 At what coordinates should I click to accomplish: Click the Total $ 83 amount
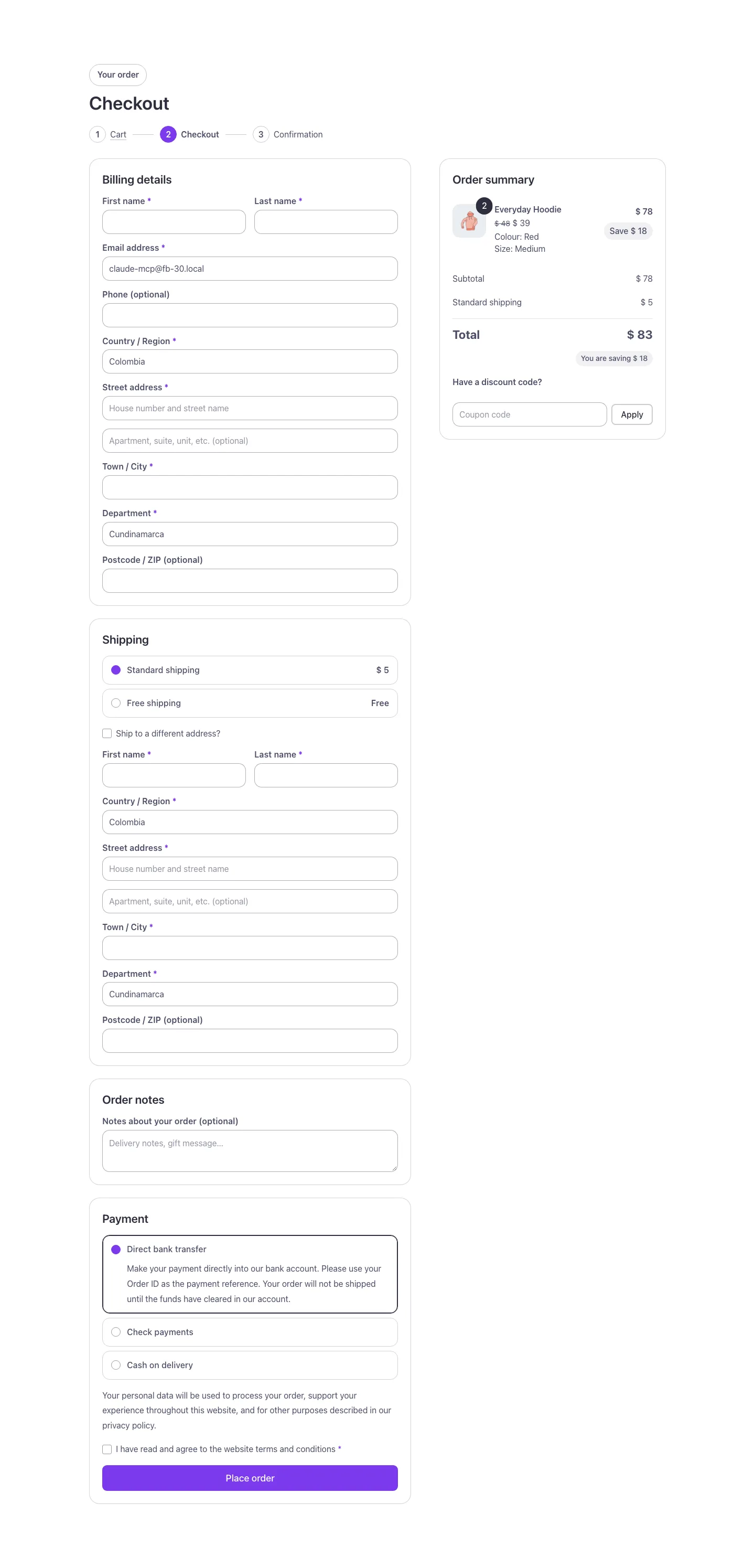[640, 335]
